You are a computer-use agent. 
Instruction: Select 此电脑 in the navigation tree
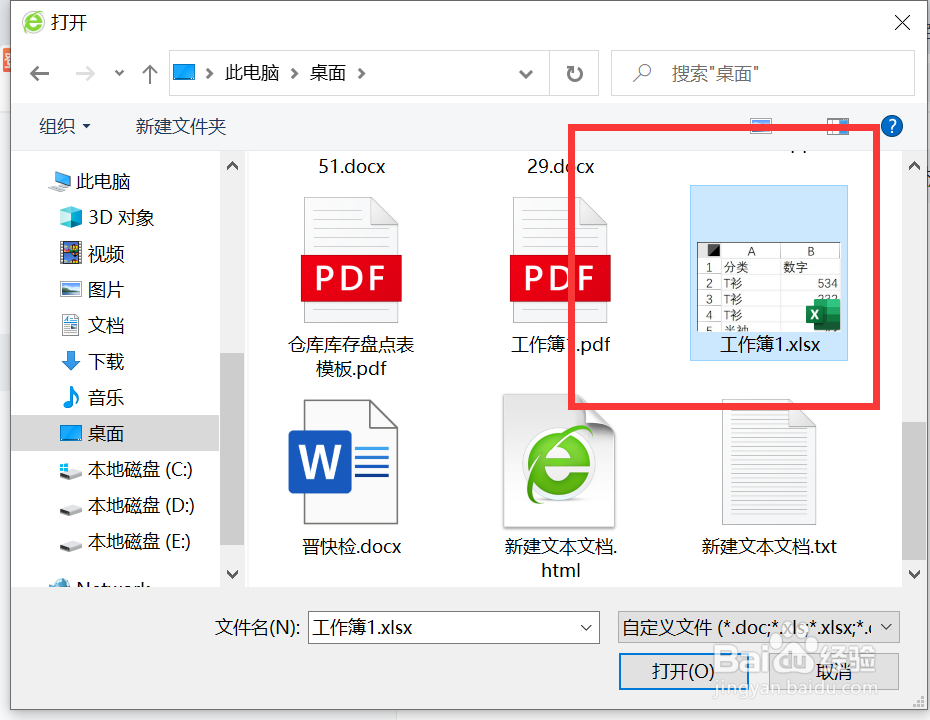(89, 181)
